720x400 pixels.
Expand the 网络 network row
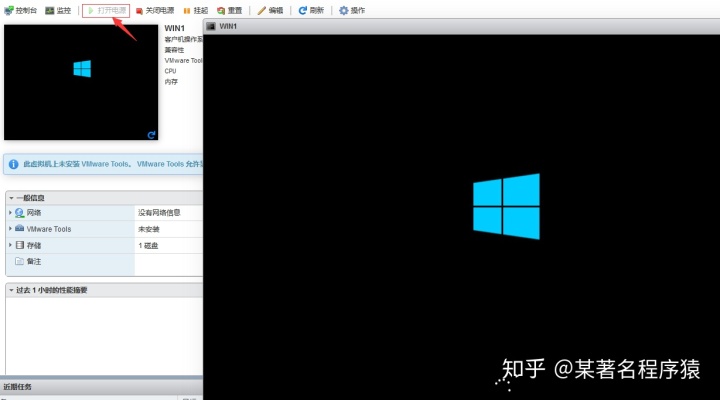(x=10, y=212)
